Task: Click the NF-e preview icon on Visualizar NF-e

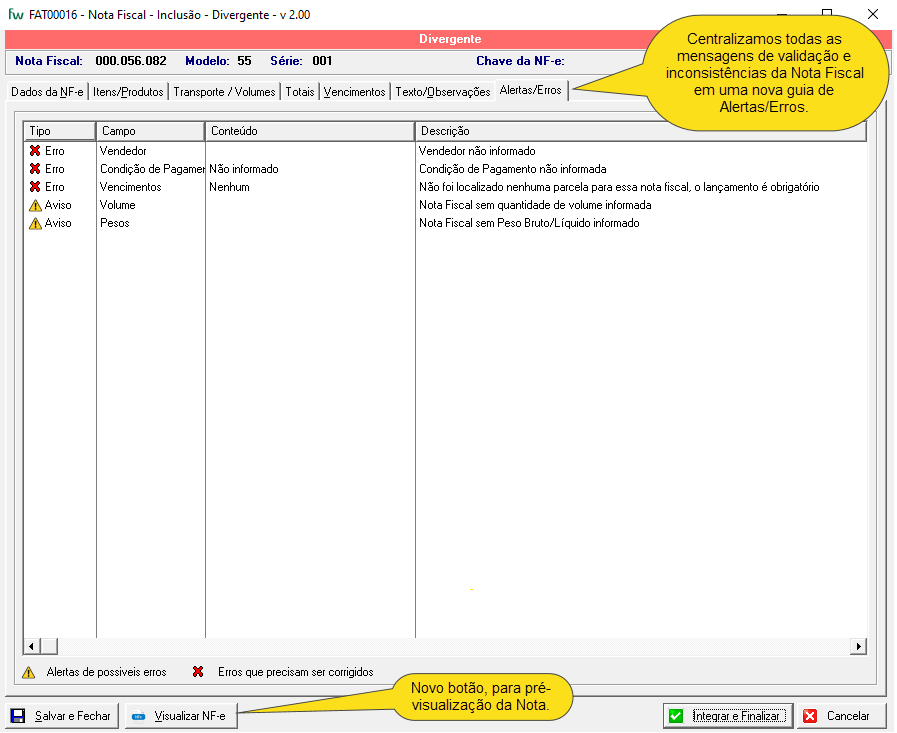Action: (x=138, y=716)
